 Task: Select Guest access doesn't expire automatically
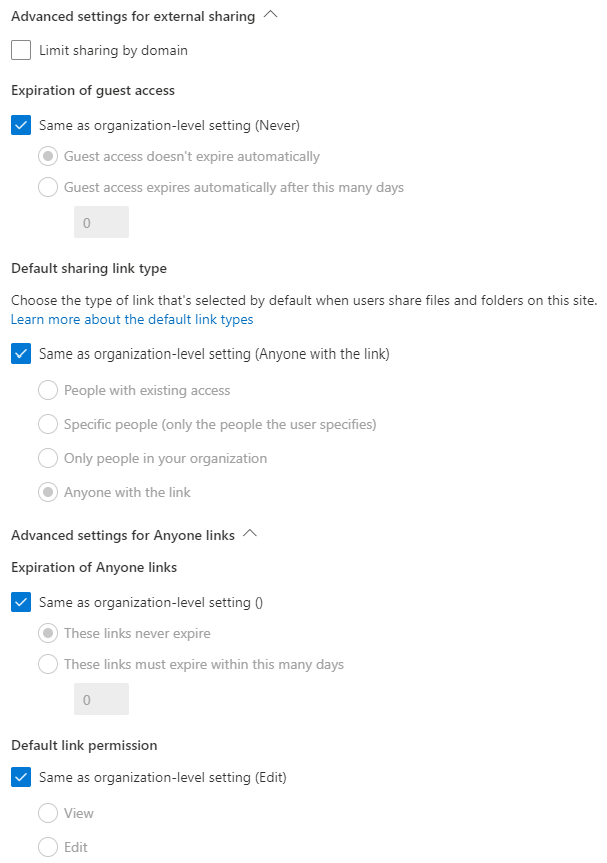[48, 156]
